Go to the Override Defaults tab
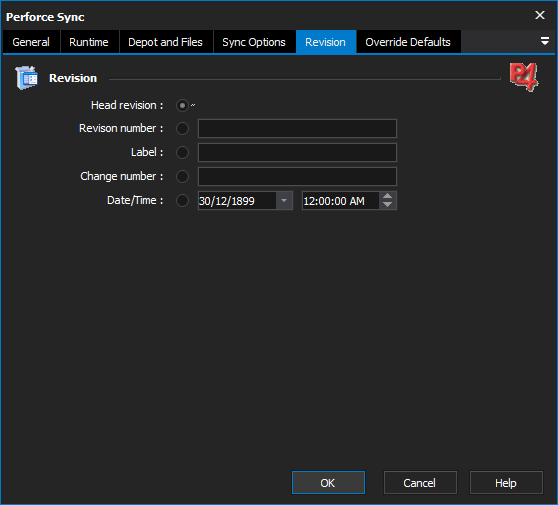 tap(408, 42)
